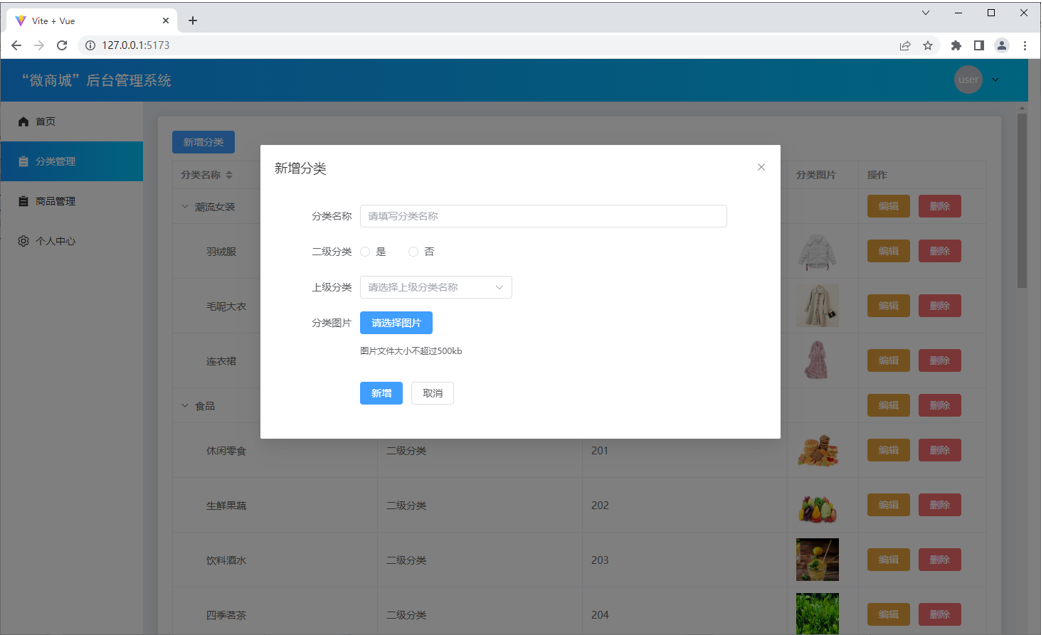Click the site information icon
The height and width of the screenshot is (635, 1042).
coord(90,45)
